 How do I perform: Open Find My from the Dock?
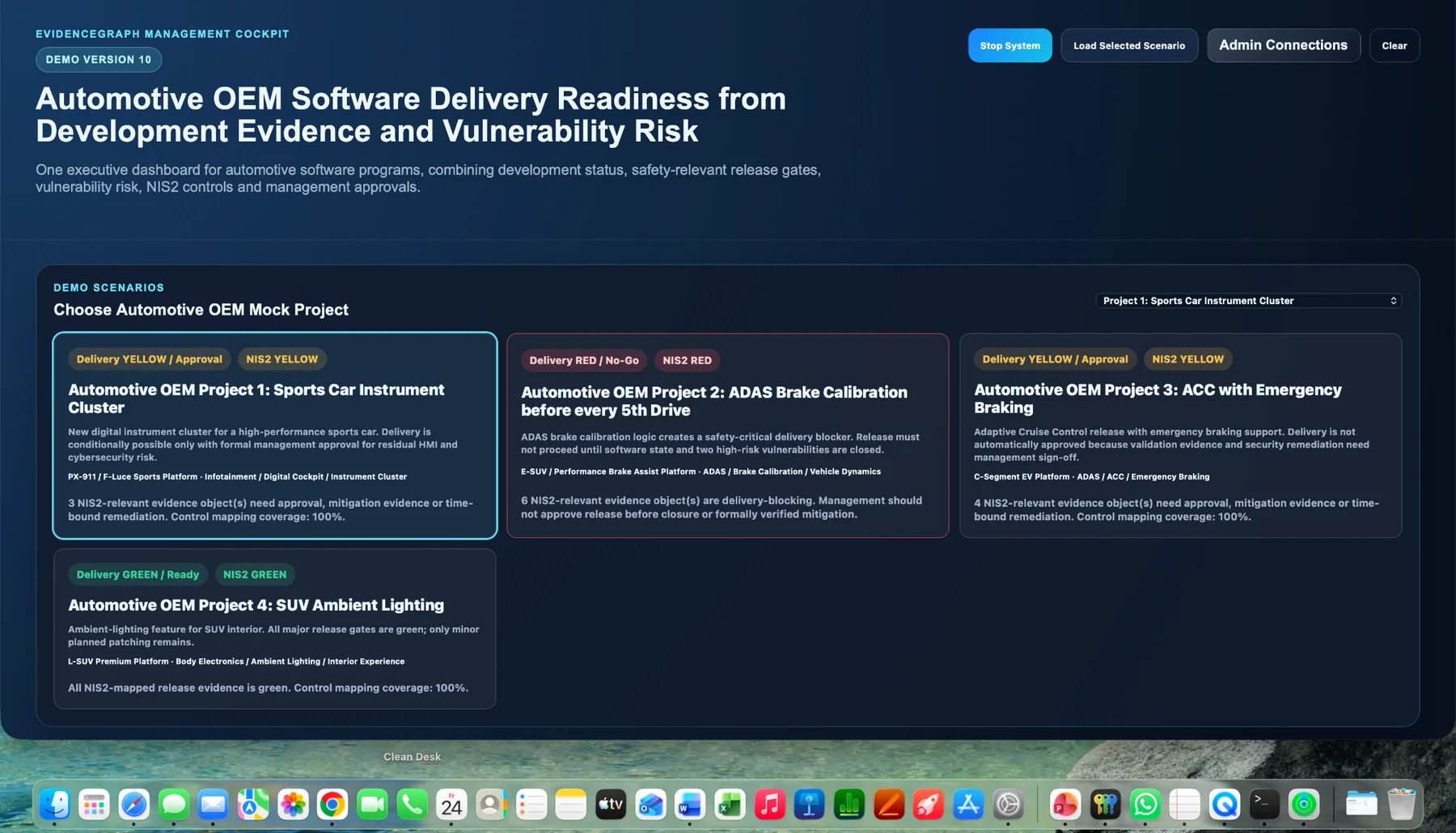pos(1303,805)
